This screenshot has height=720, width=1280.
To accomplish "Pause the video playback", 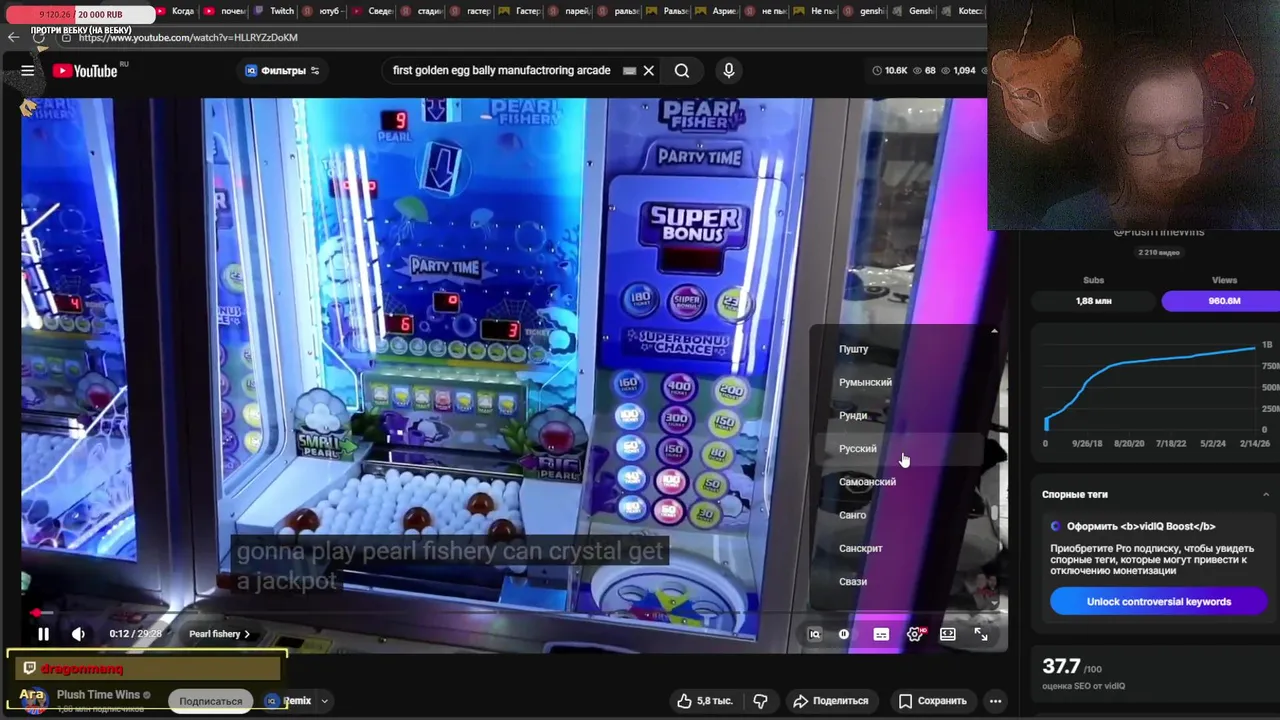I will click(43, 634).
